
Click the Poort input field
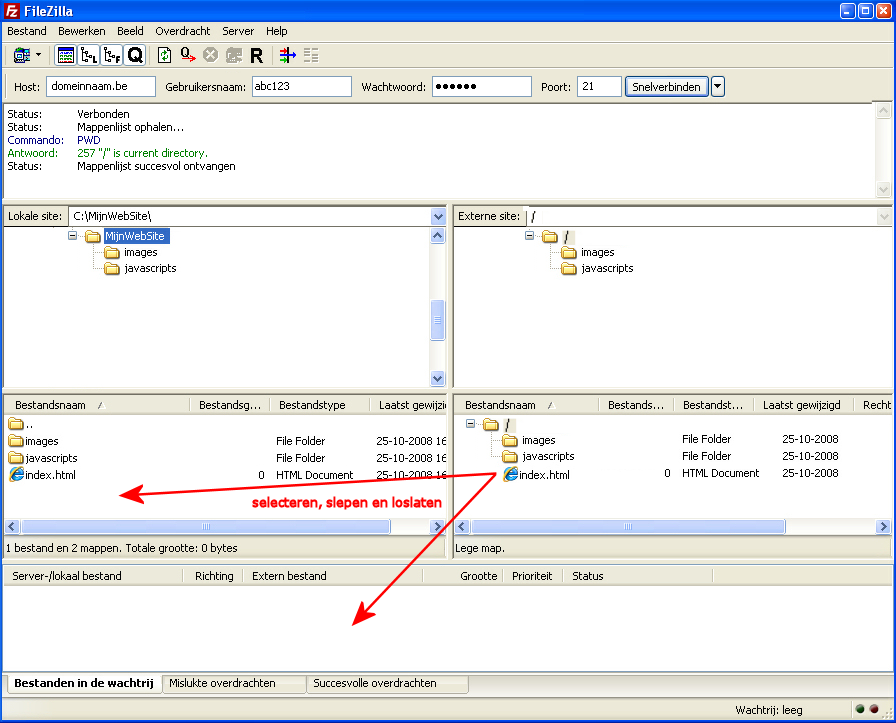pos(599,86)
